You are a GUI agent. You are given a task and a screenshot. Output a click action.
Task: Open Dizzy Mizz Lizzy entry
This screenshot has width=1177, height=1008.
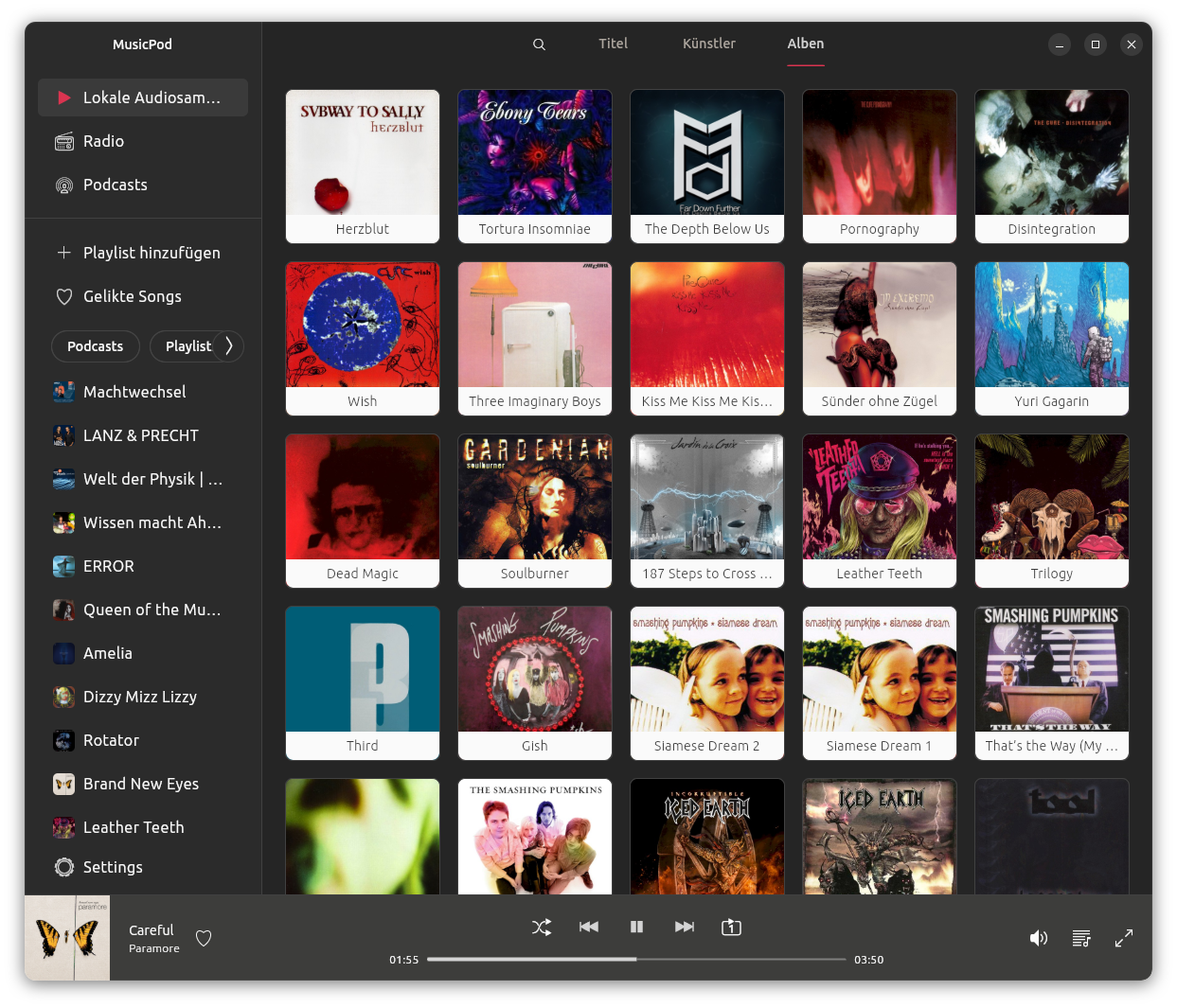point(143,697)
